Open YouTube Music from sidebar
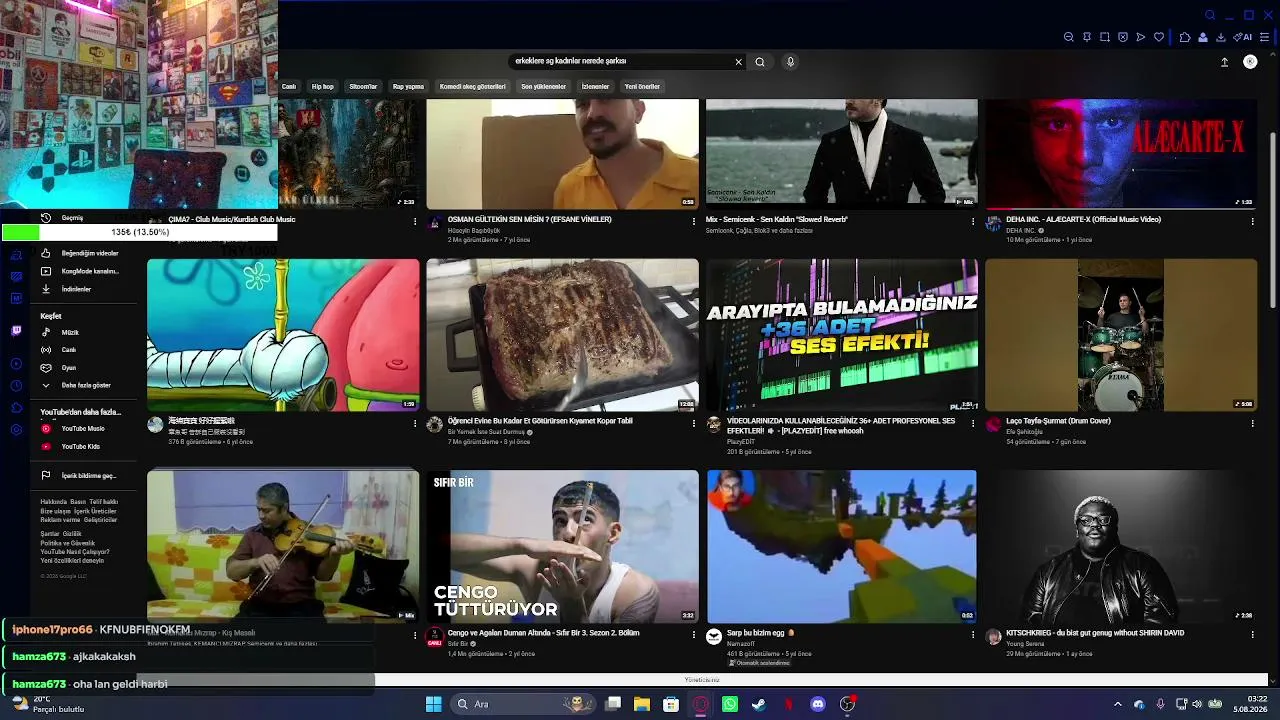Image resolution: width=1280 pixels, height=720 pixels. (x=85, y=428)
